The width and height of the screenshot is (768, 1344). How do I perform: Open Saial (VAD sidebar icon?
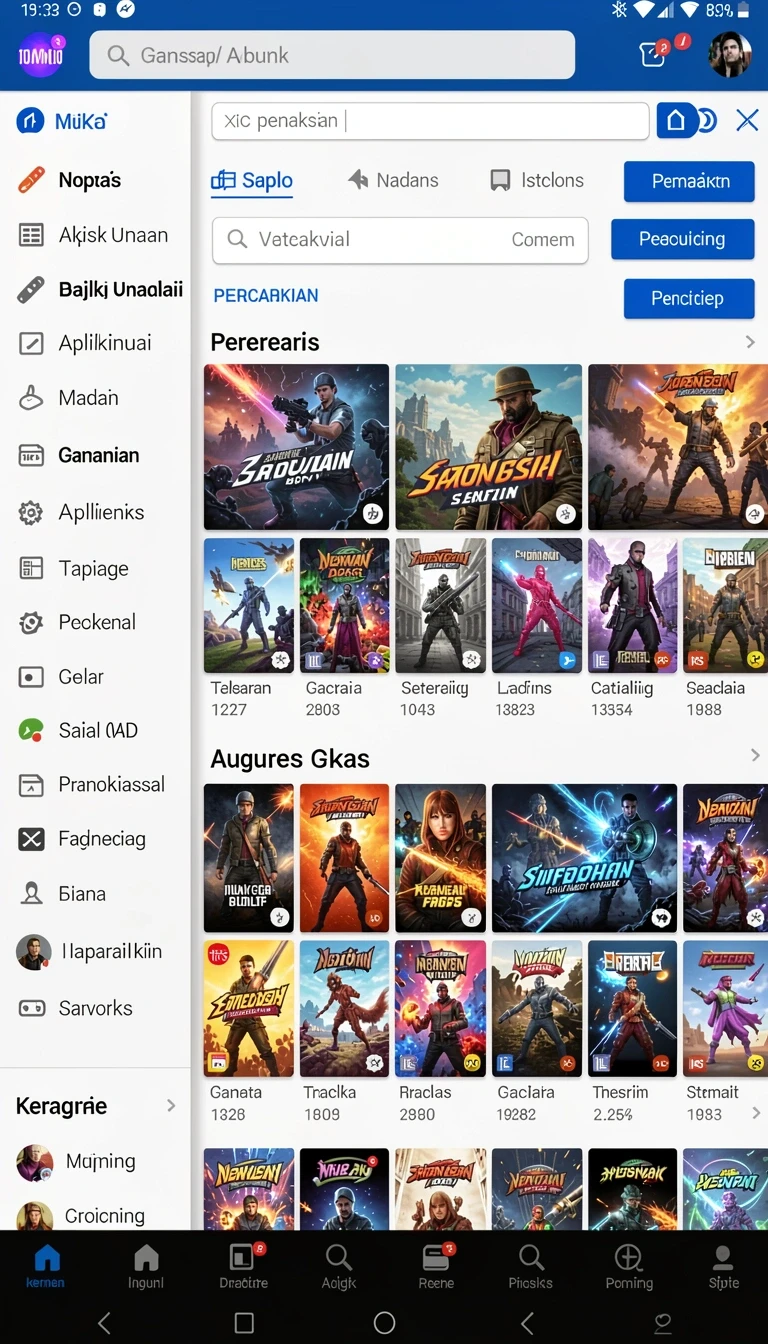point(31,731)
